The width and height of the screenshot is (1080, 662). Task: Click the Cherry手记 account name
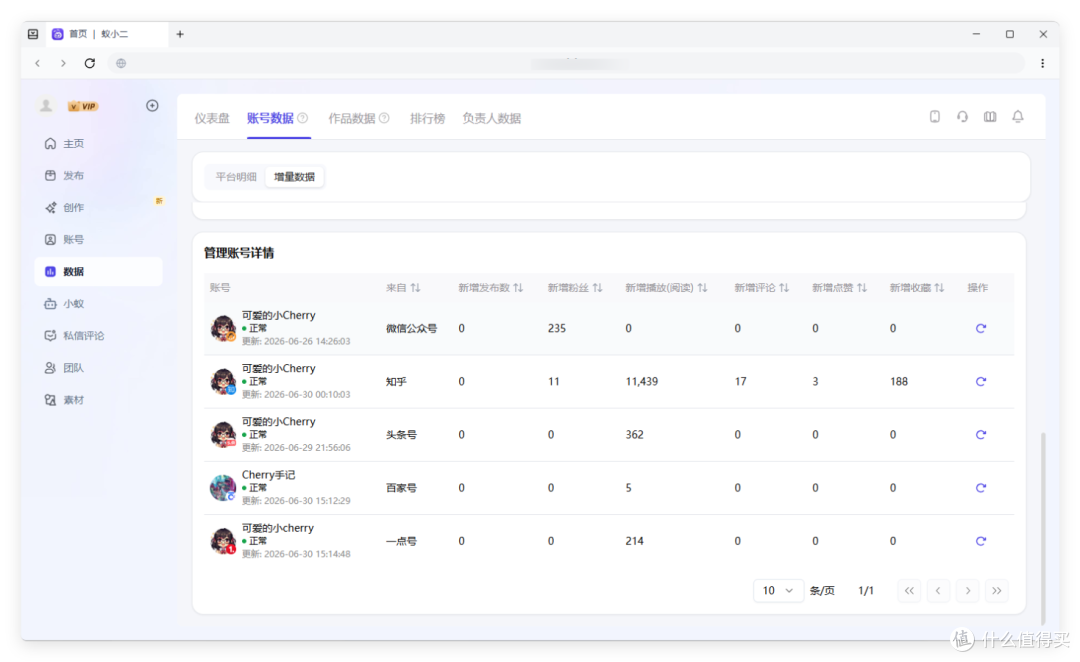[269, 475]
